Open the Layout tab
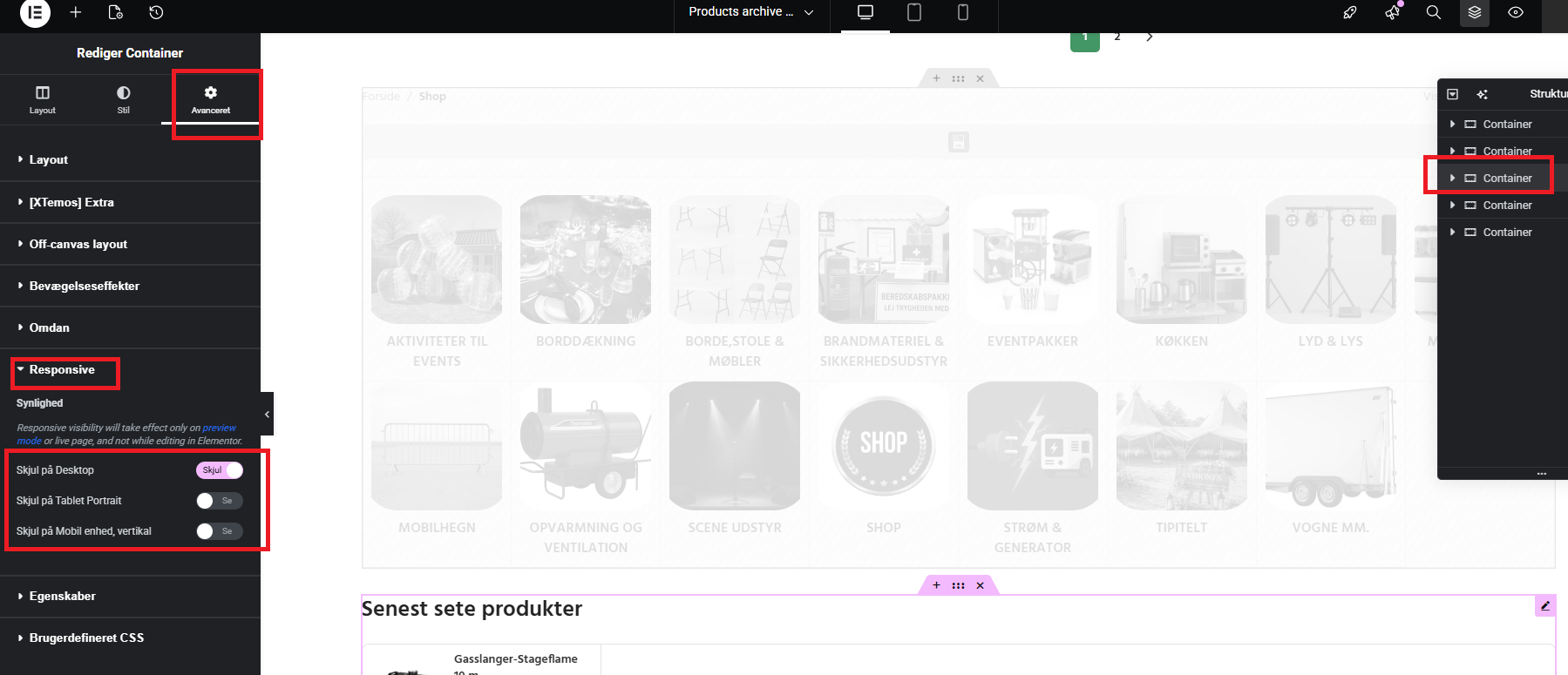Viewport: 1568px width, 675px height. point(42,99)
